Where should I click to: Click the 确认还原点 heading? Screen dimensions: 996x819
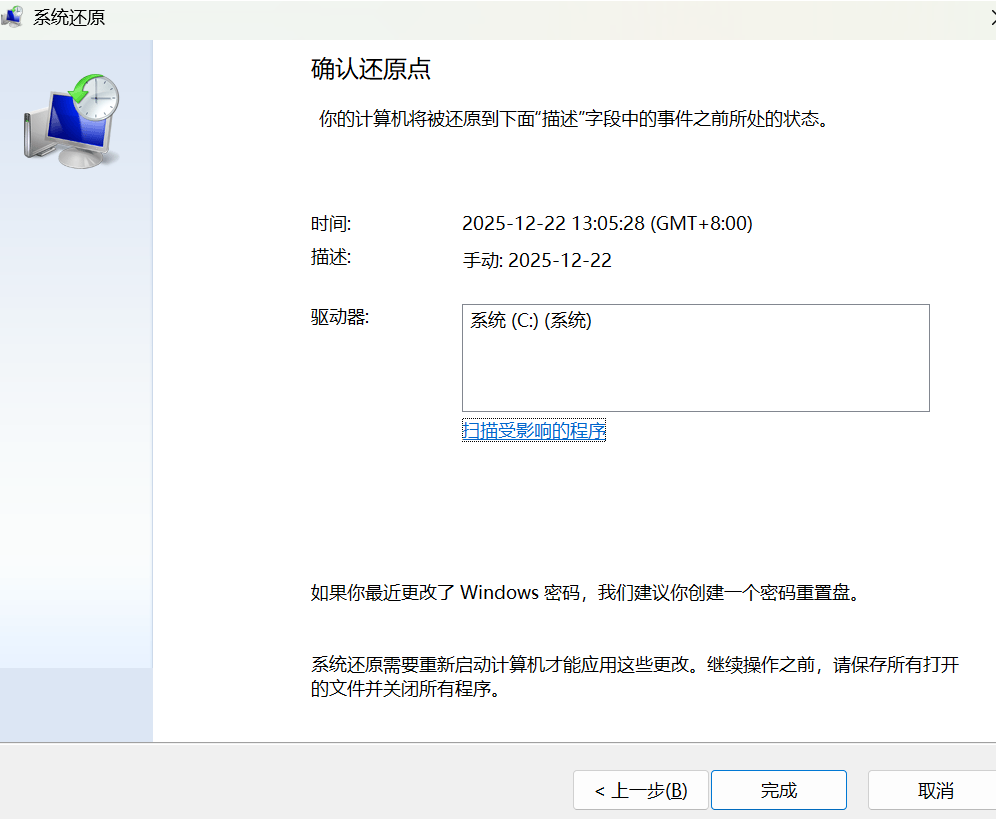coord(371,70)
